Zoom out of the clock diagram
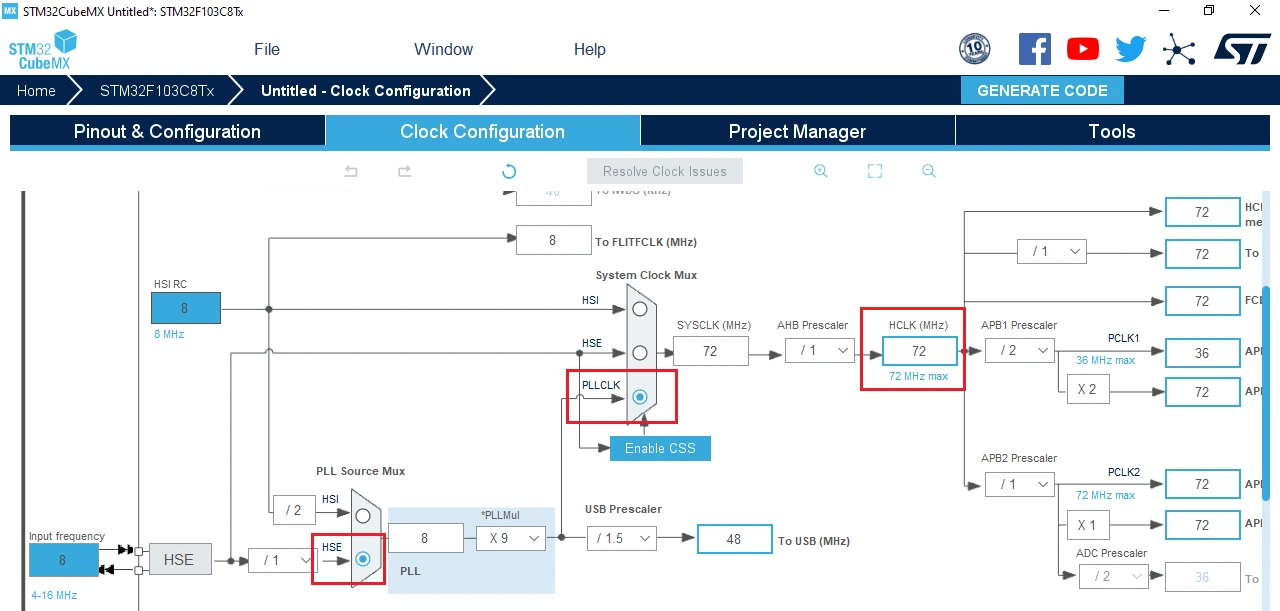Image resolution: width=1280 pixels, height=611 pixels. (x=928, y=171)
